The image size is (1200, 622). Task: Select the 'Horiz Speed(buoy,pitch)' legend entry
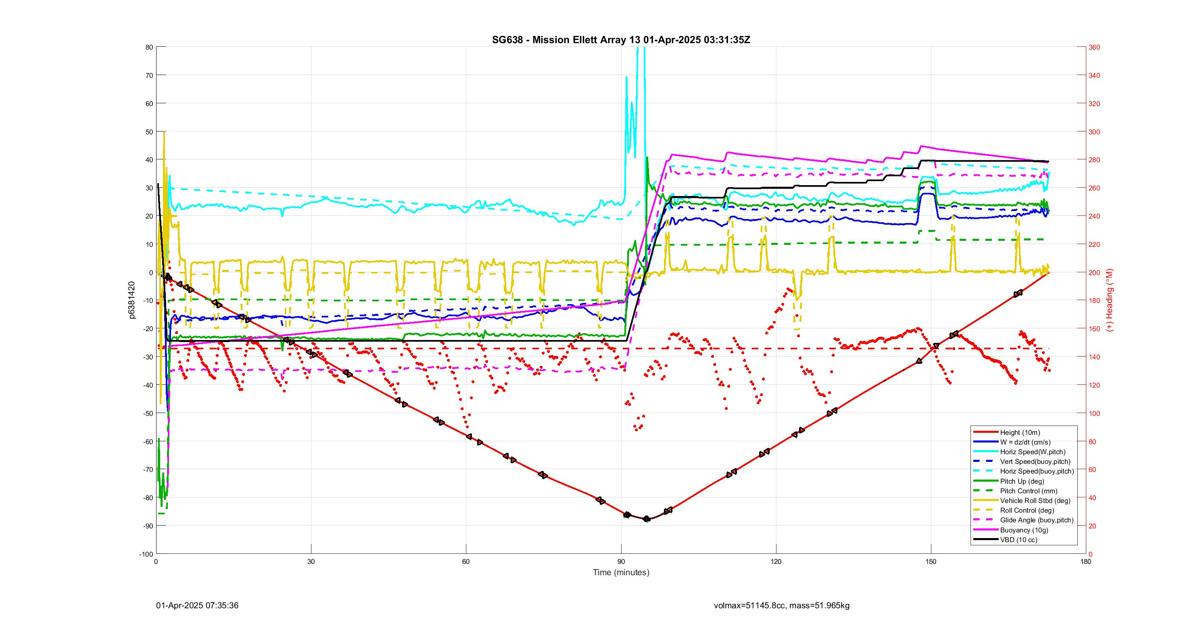tap(1037, 470)
